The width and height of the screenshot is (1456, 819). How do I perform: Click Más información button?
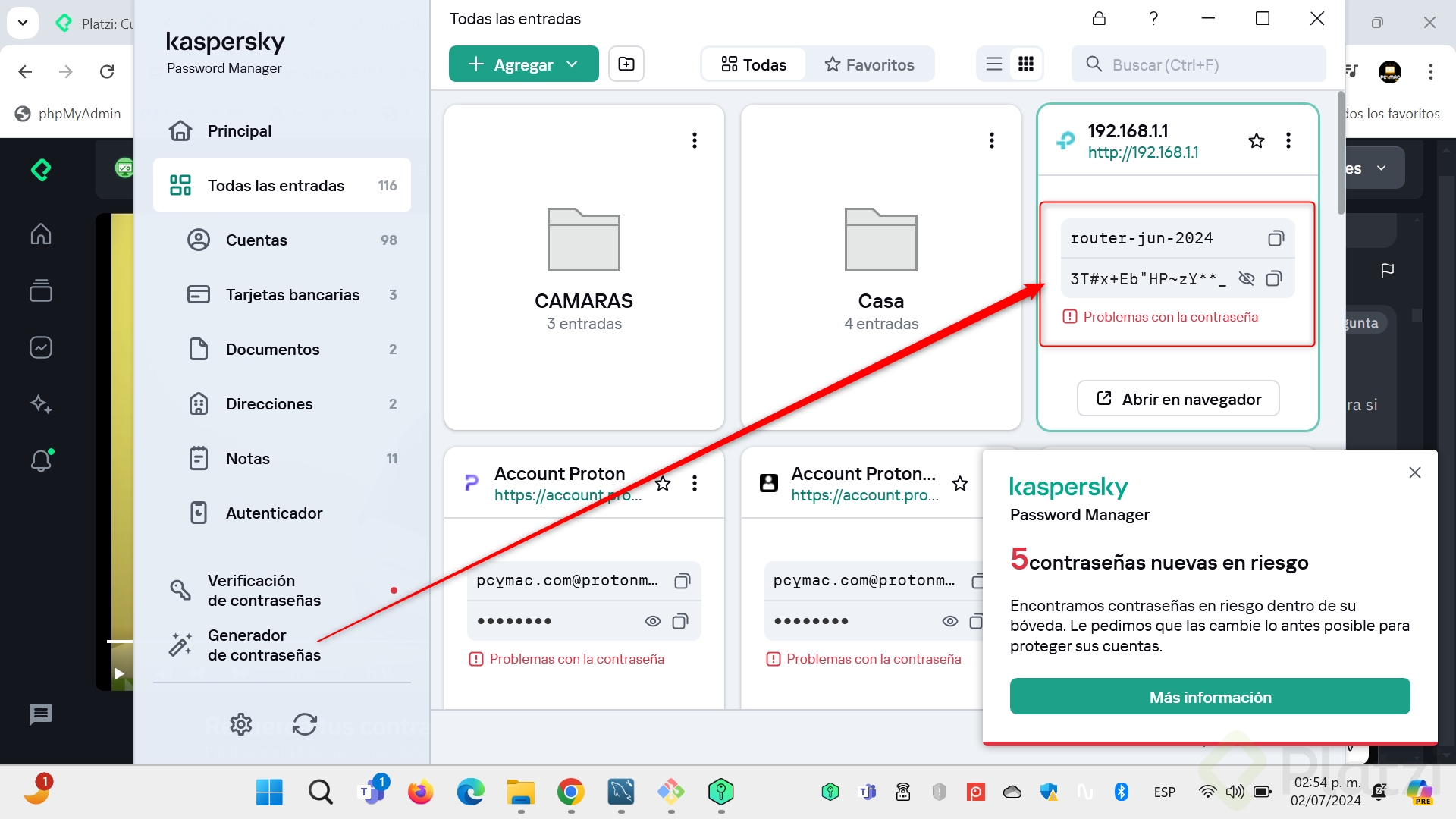pyautogui.click(x=1210, y=697)
